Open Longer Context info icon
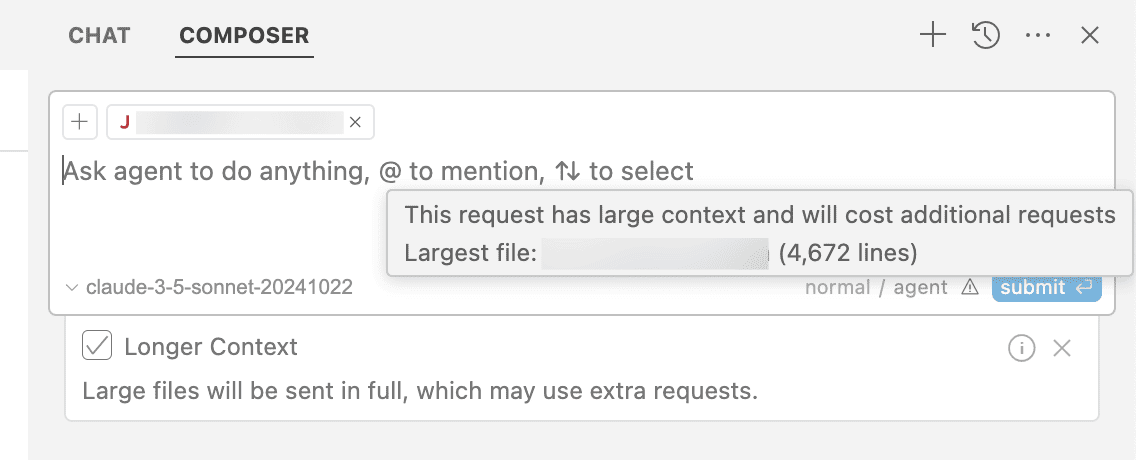The image size is (1136, 460). pyautogui.click(x=1022, y=348)
